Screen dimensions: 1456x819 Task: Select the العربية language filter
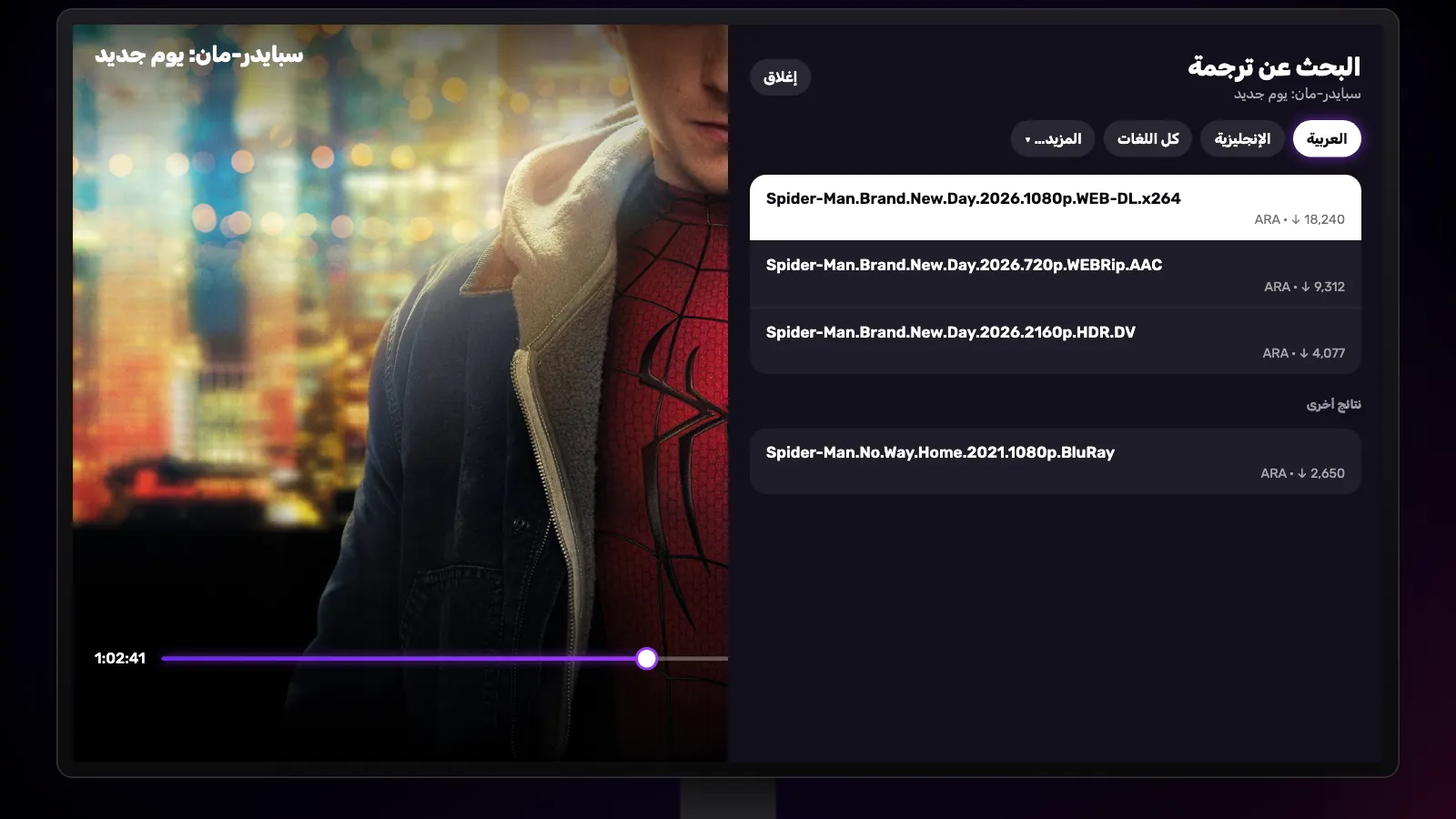(1327, 139)
